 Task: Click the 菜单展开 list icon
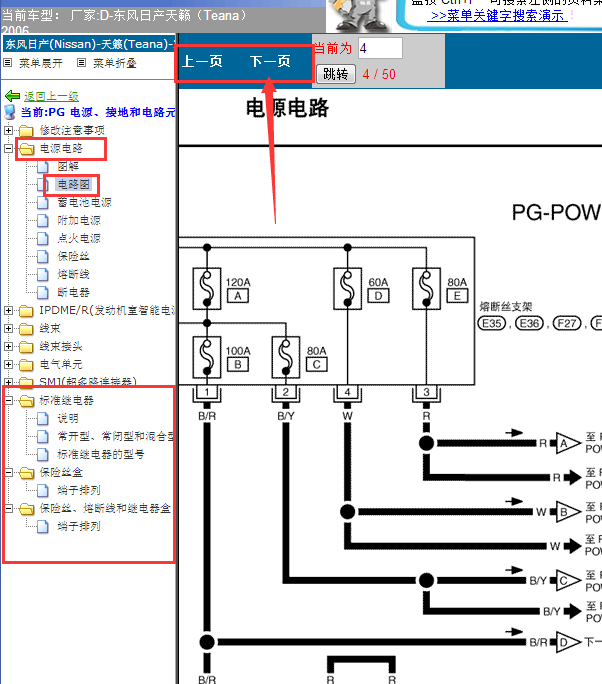pyautogui.click(x=7, y=63)
